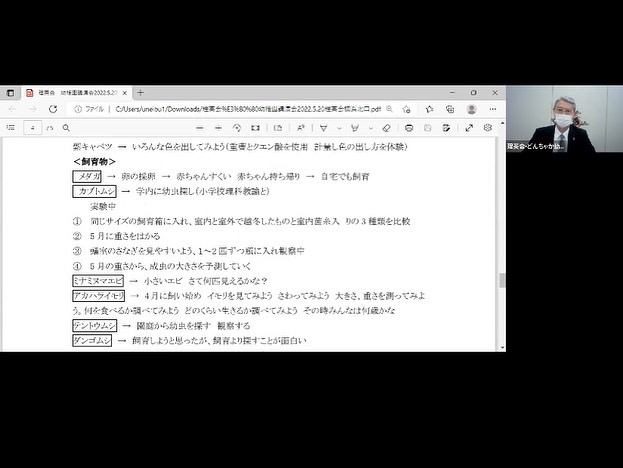Screen dimensions: 623x468
Task: Open the Favorites list
Action: [x=429, y=109]
